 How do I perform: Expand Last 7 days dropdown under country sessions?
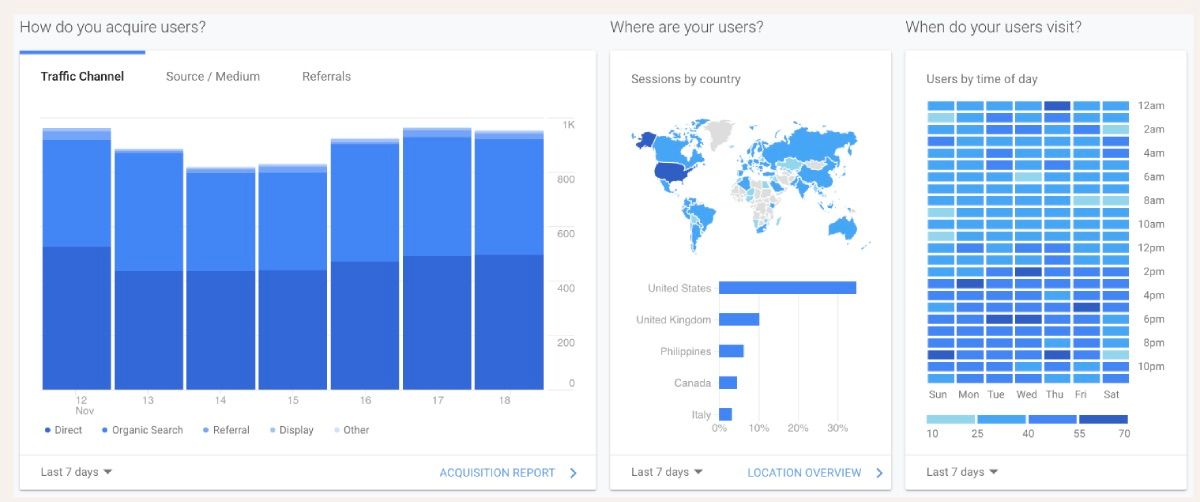point(667,472)
